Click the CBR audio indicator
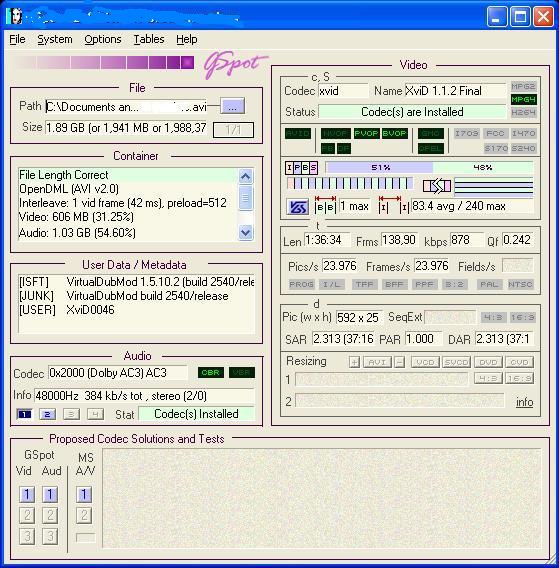559x568 pixels. pyautogui.click(x=211, y=373)
